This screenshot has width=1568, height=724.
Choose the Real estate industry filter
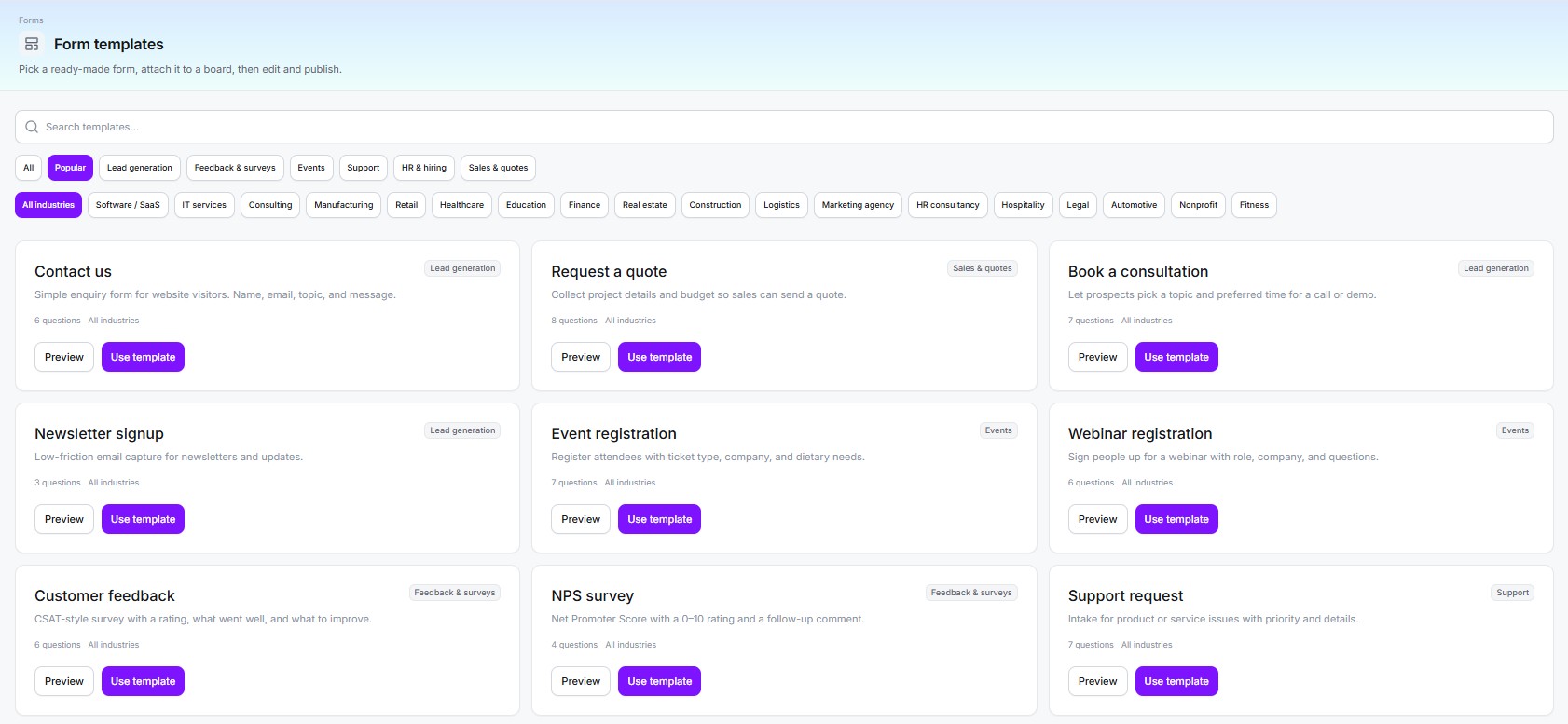click(x=645, y=205)
